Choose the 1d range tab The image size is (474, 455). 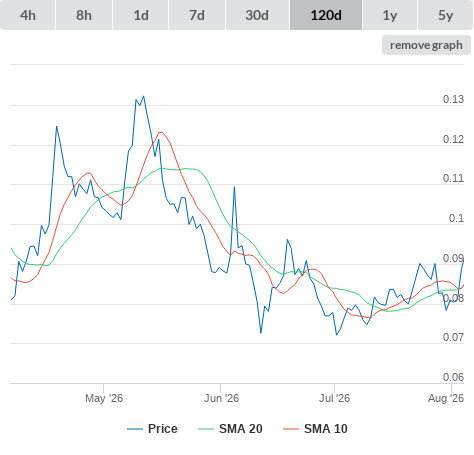pos(141,15)
